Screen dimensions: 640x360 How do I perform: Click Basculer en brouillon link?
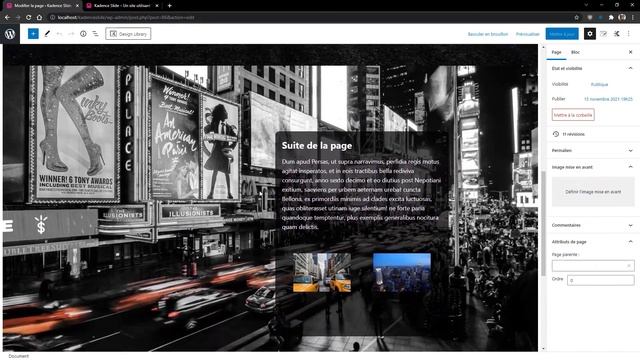tap(488, 34)
